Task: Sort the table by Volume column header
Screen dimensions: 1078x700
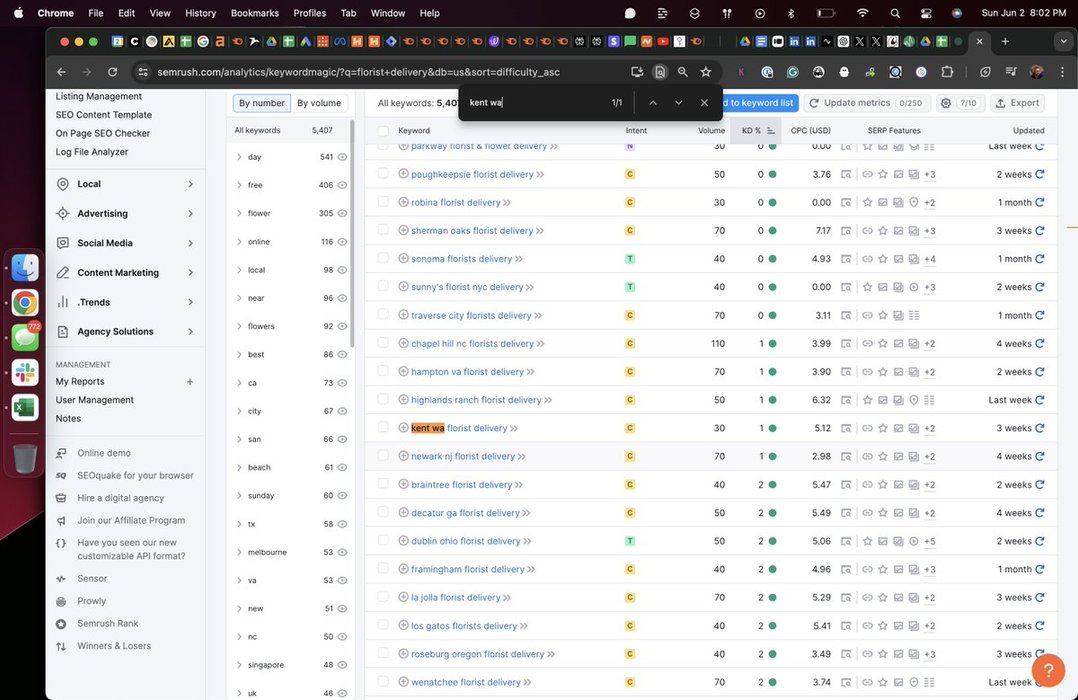Action: coord(711,131)
